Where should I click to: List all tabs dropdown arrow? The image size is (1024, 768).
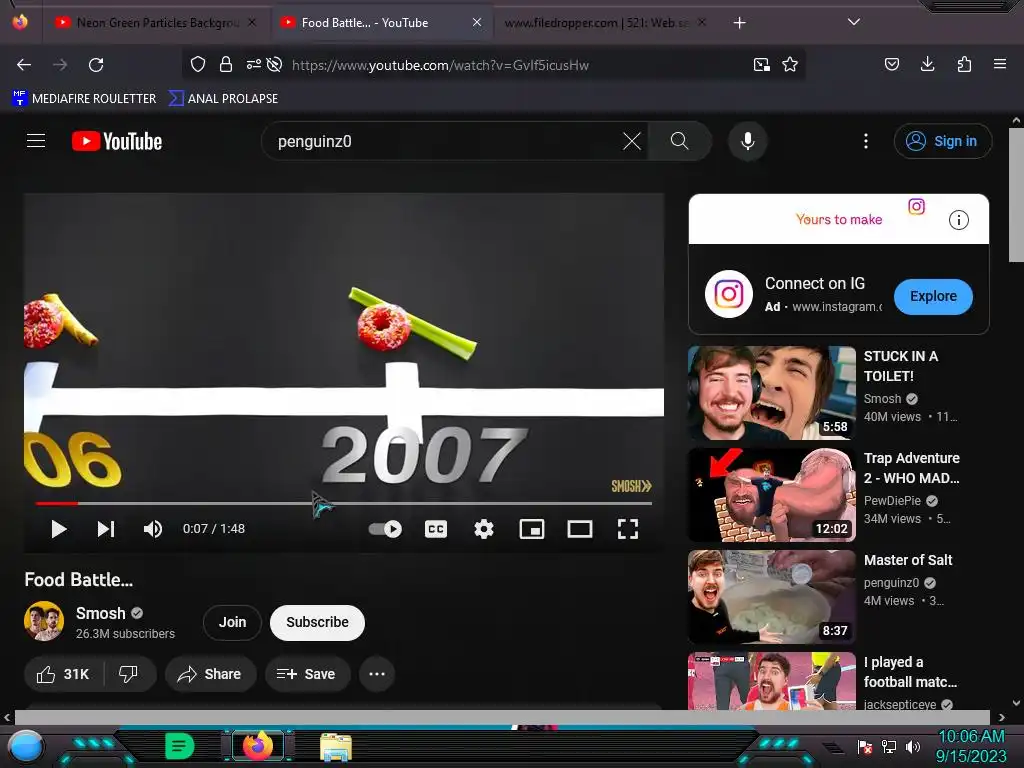pyautogui.click(x=854, y=22)
